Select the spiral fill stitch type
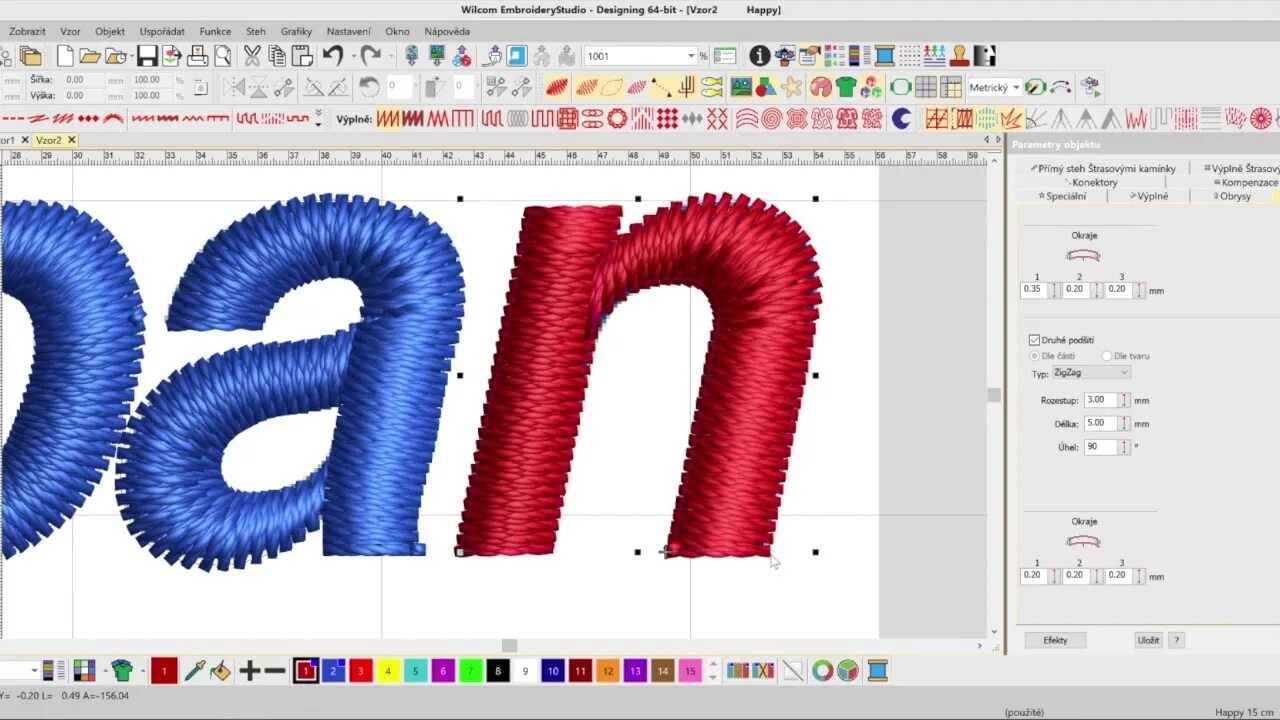The height and width of the screenshot is (720, 1280). coord(771,119)
